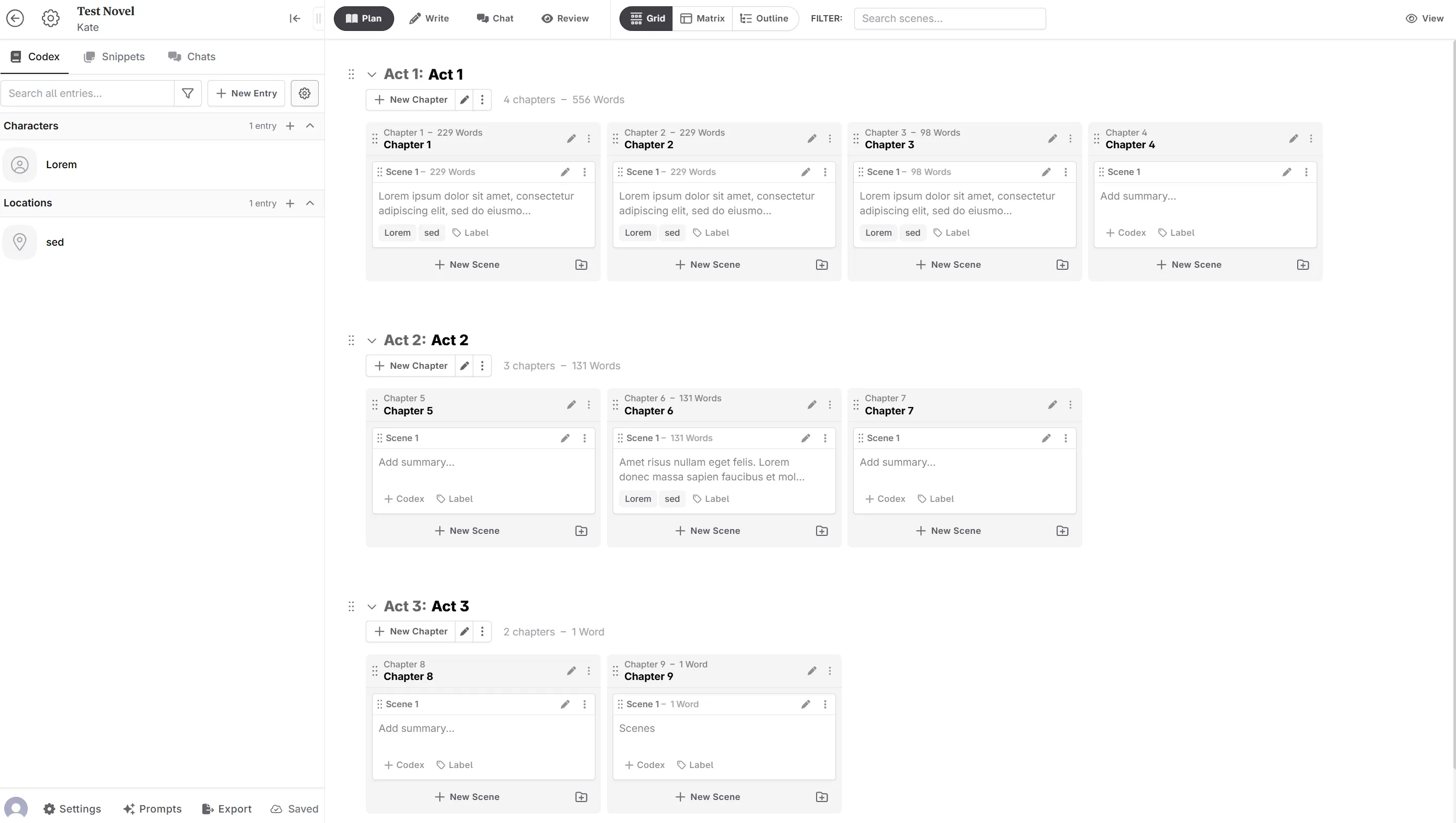
Task: Select the Snippets tab
Action: 114,57
